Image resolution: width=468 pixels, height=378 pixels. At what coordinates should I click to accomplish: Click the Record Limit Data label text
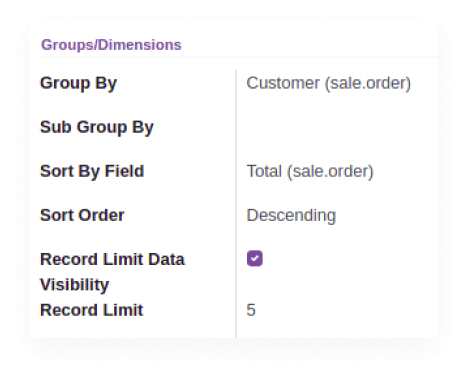tap(112, 259)
